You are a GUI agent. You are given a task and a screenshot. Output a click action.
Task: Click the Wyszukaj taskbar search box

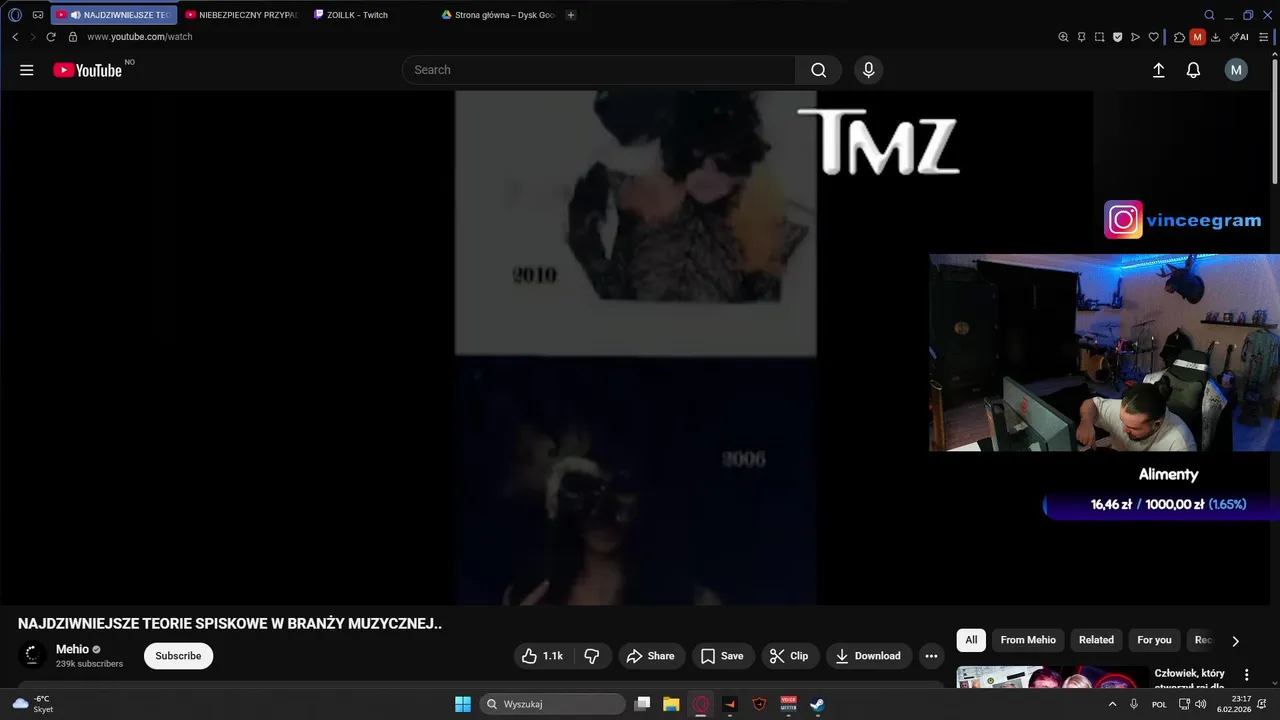[552, 704]
